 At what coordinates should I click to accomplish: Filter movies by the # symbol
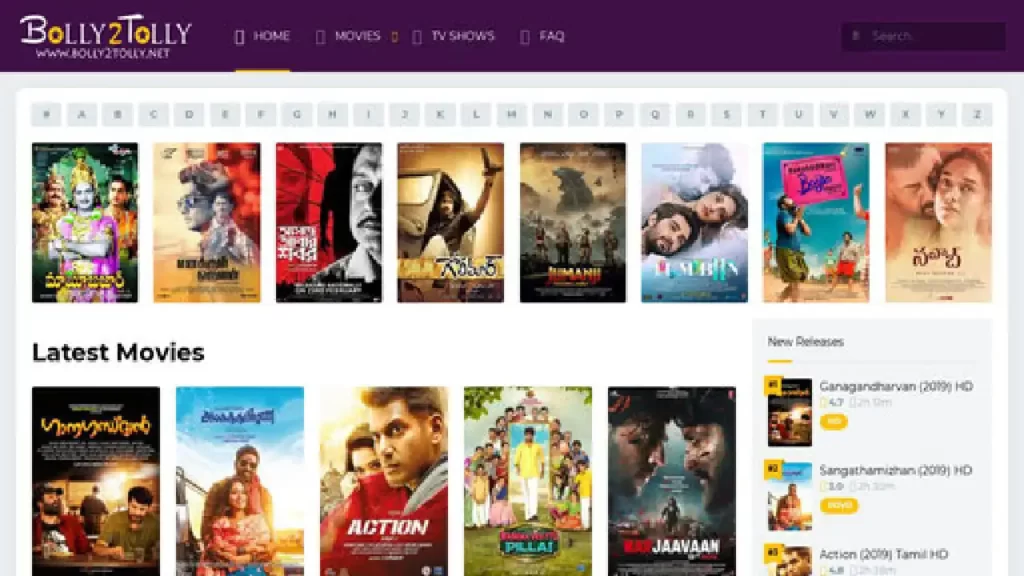[46, 114]
